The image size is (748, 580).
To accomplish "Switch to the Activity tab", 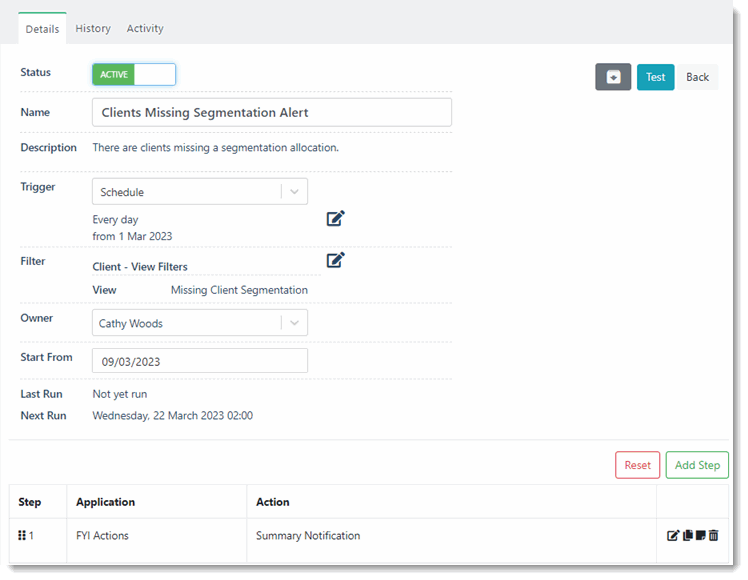I will tap(145, 29).
